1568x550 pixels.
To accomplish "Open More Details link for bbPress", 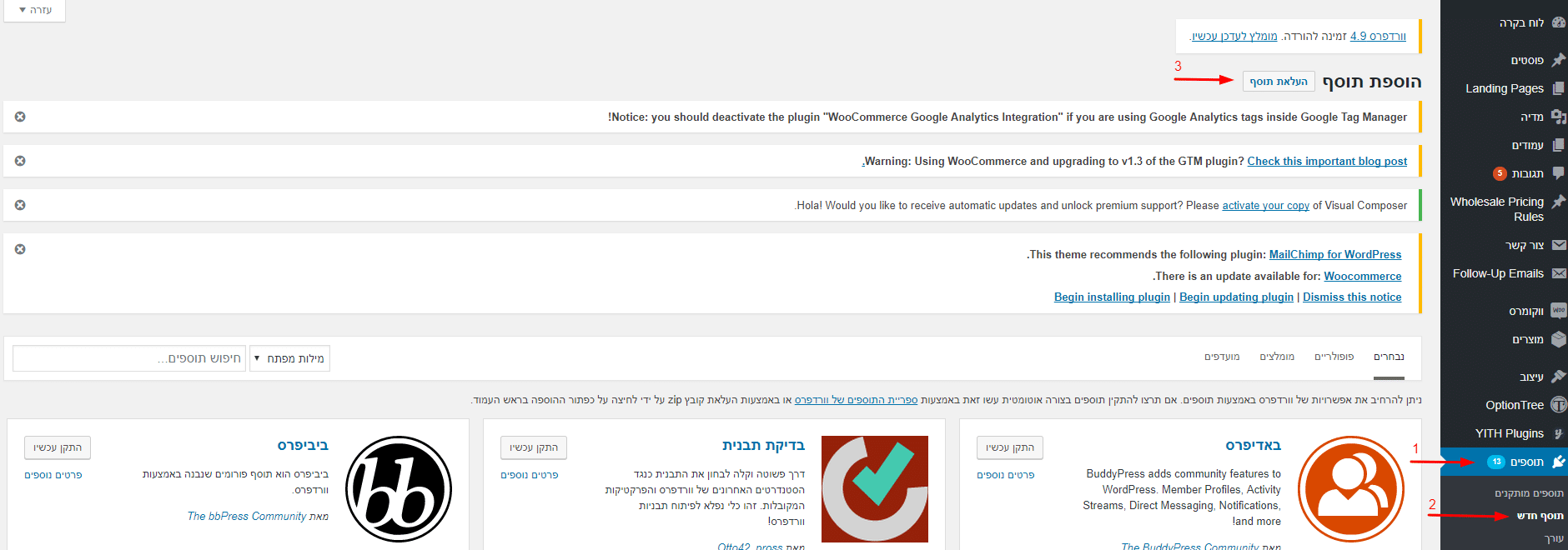I will 53,475.
